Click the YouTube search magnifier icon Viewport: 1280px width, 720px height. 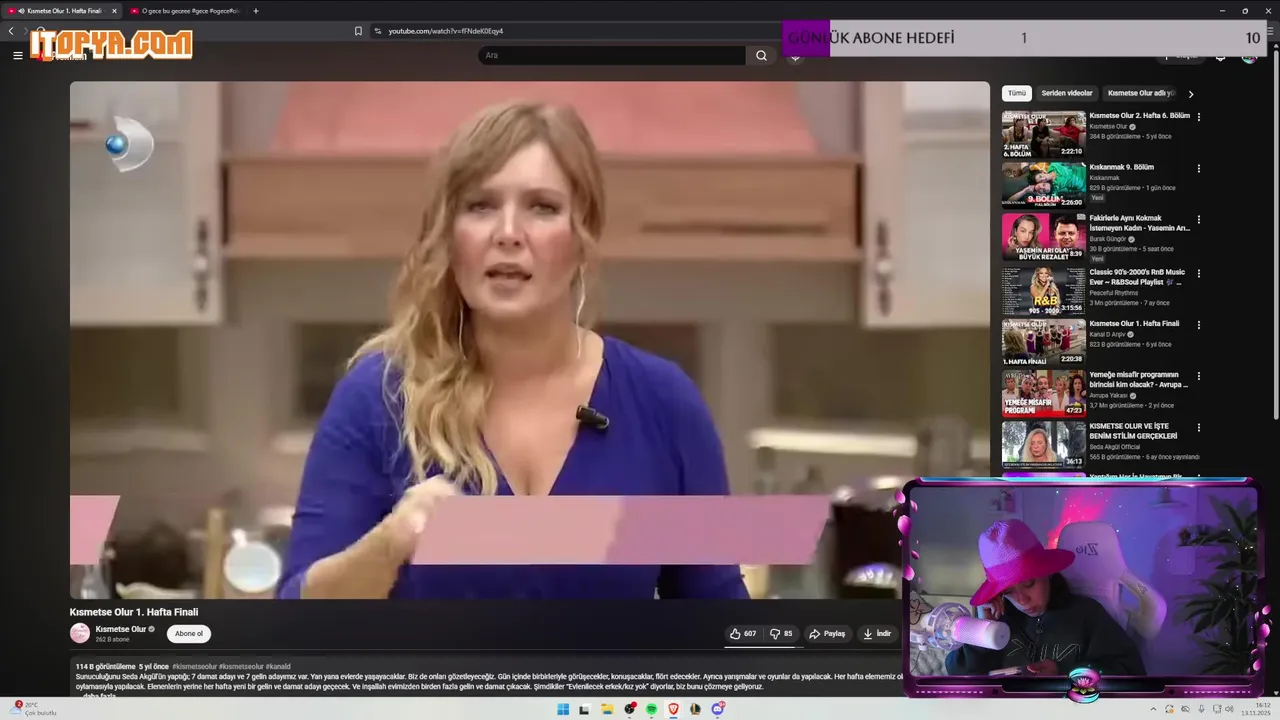pos(761,55)
